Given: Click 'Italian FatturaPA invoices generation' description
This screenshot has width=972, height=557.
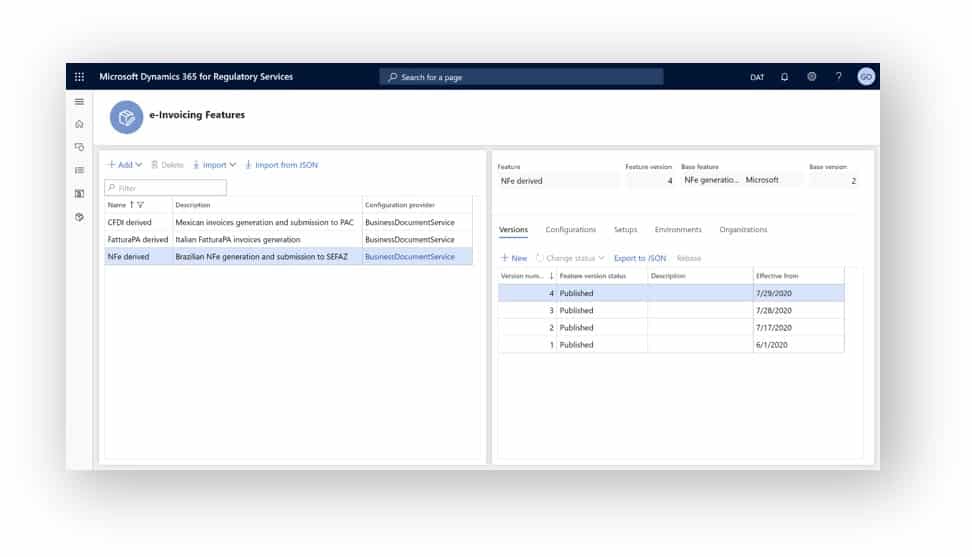Looking at the screenshot, I should (x=238, y=239).
